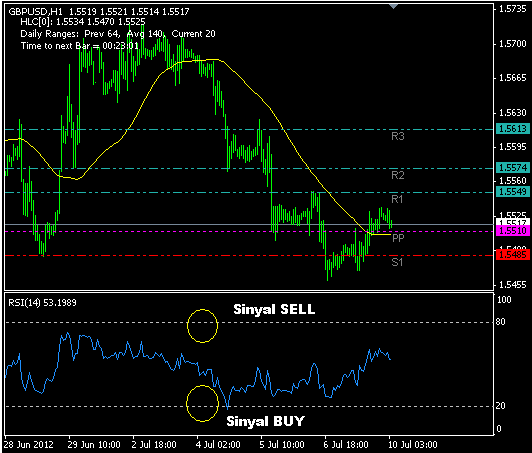This screenshot has height=453, width=532.
Task: Click the Daily Ranges info text
Action: point(118,34)
